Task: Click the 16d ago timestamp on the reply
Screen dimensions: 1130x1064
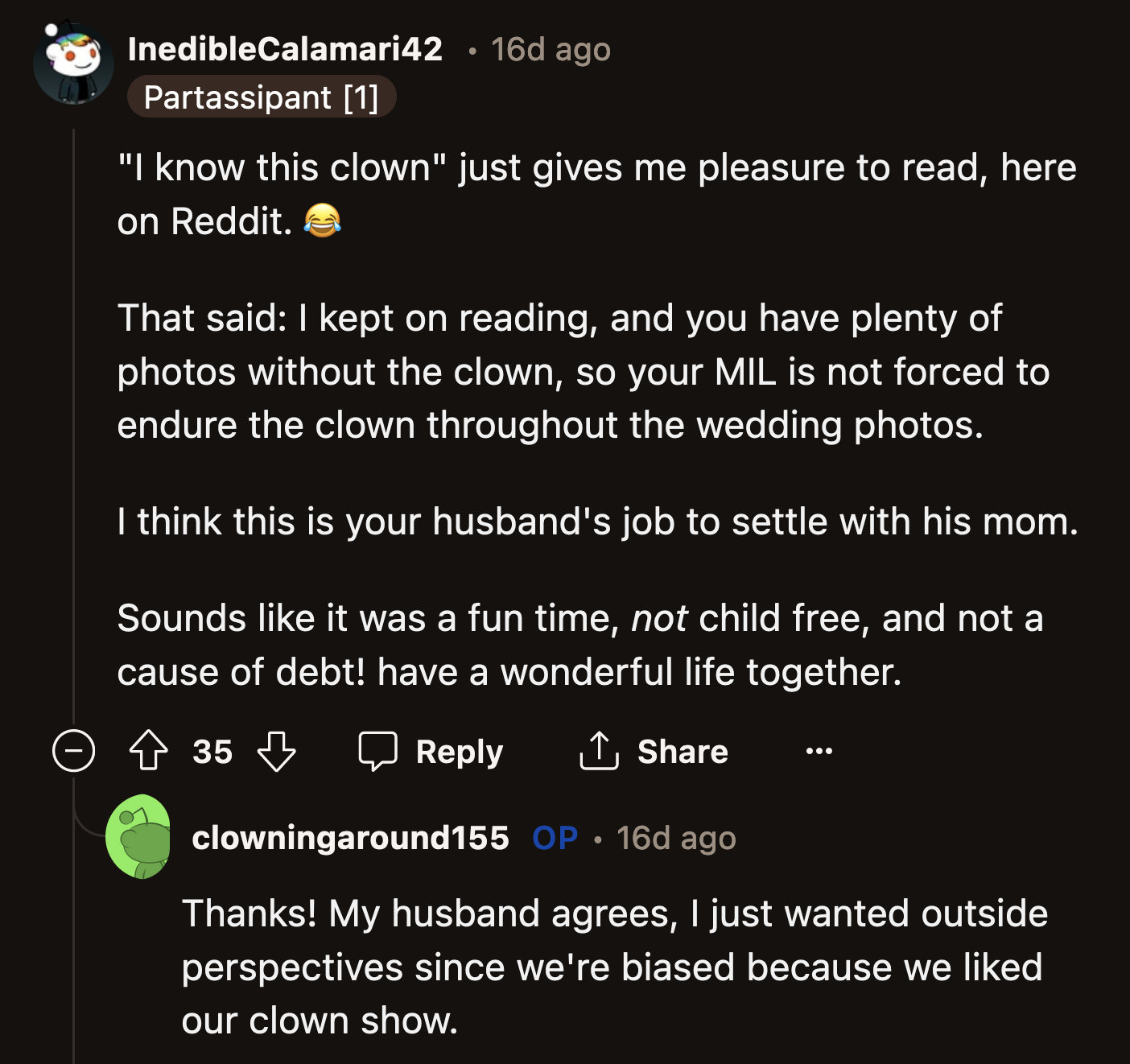Action: point(677,839)
